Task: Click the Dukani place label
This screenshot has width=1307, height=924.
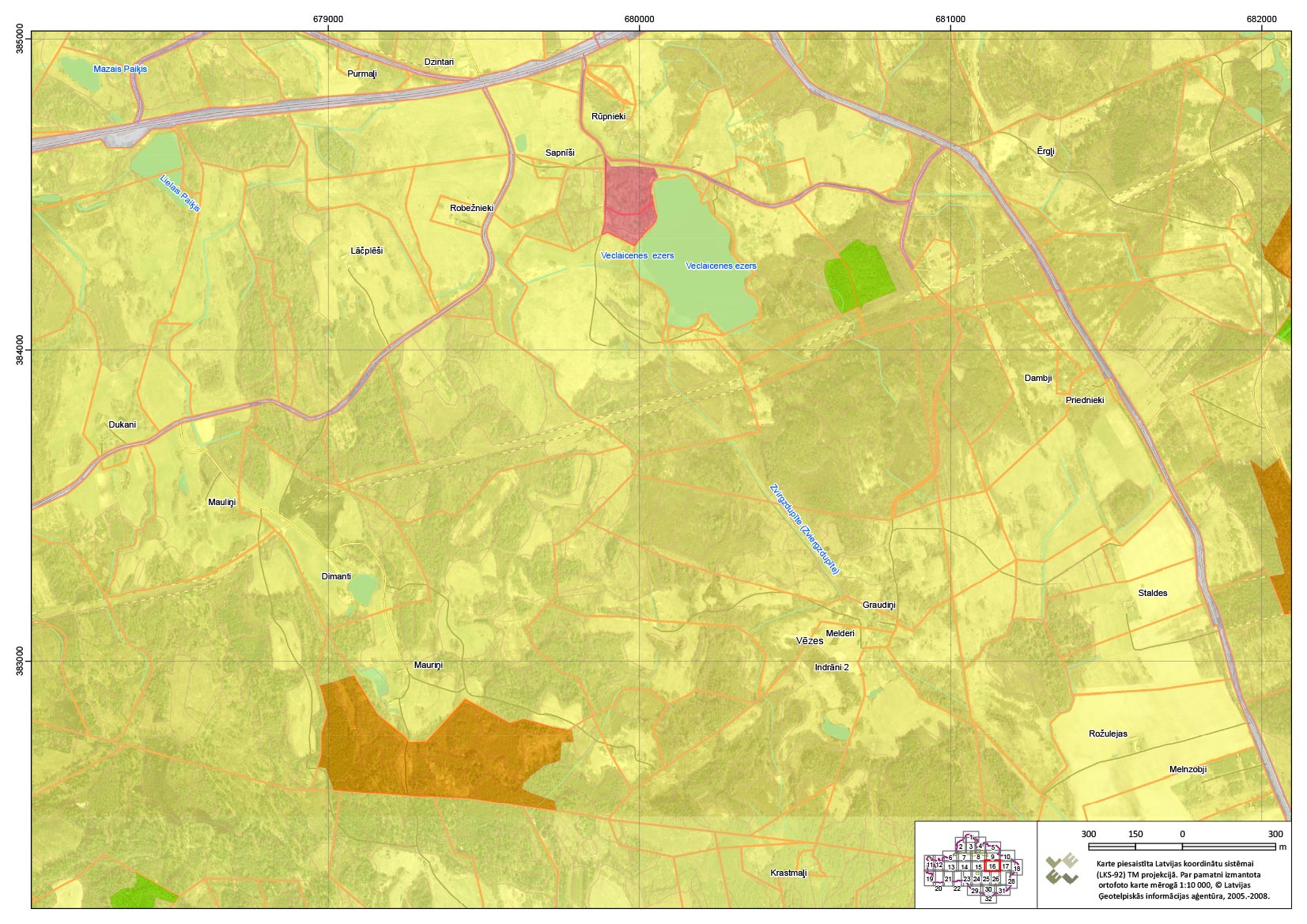Action: pyautogui.click(x=122, y=424)
